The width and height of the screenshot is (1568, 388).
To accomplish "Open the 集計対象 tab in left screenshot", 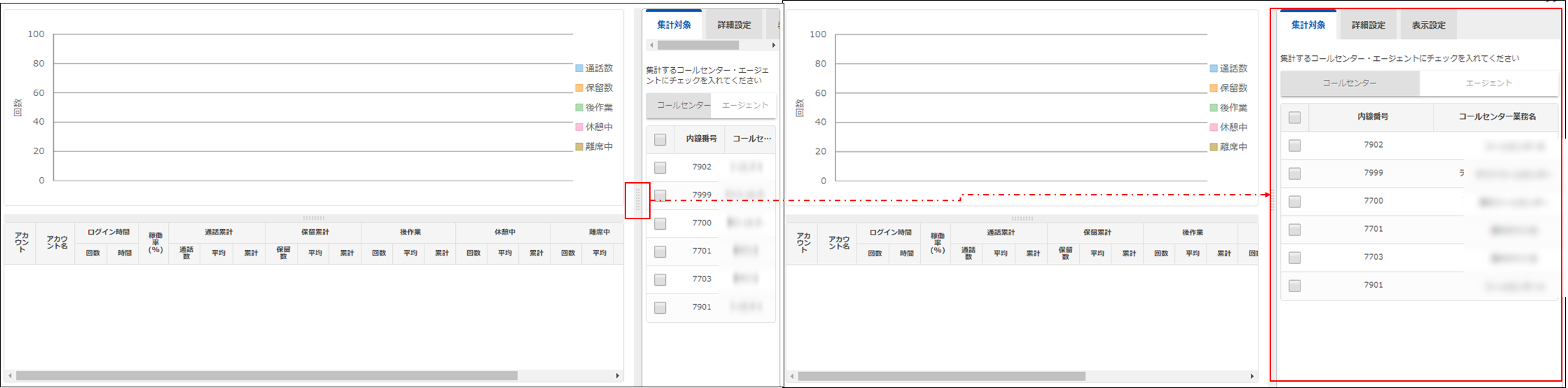I will coord(674,25).
